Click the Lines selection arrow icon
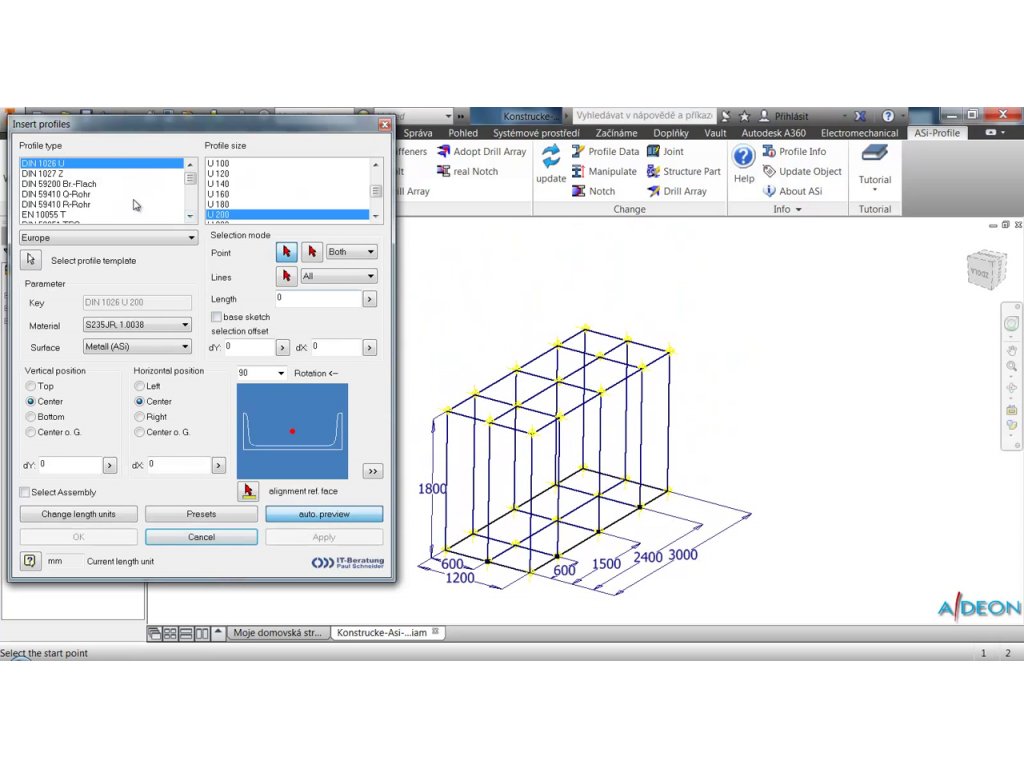The image size is (1024, 768). click(287, 276)
